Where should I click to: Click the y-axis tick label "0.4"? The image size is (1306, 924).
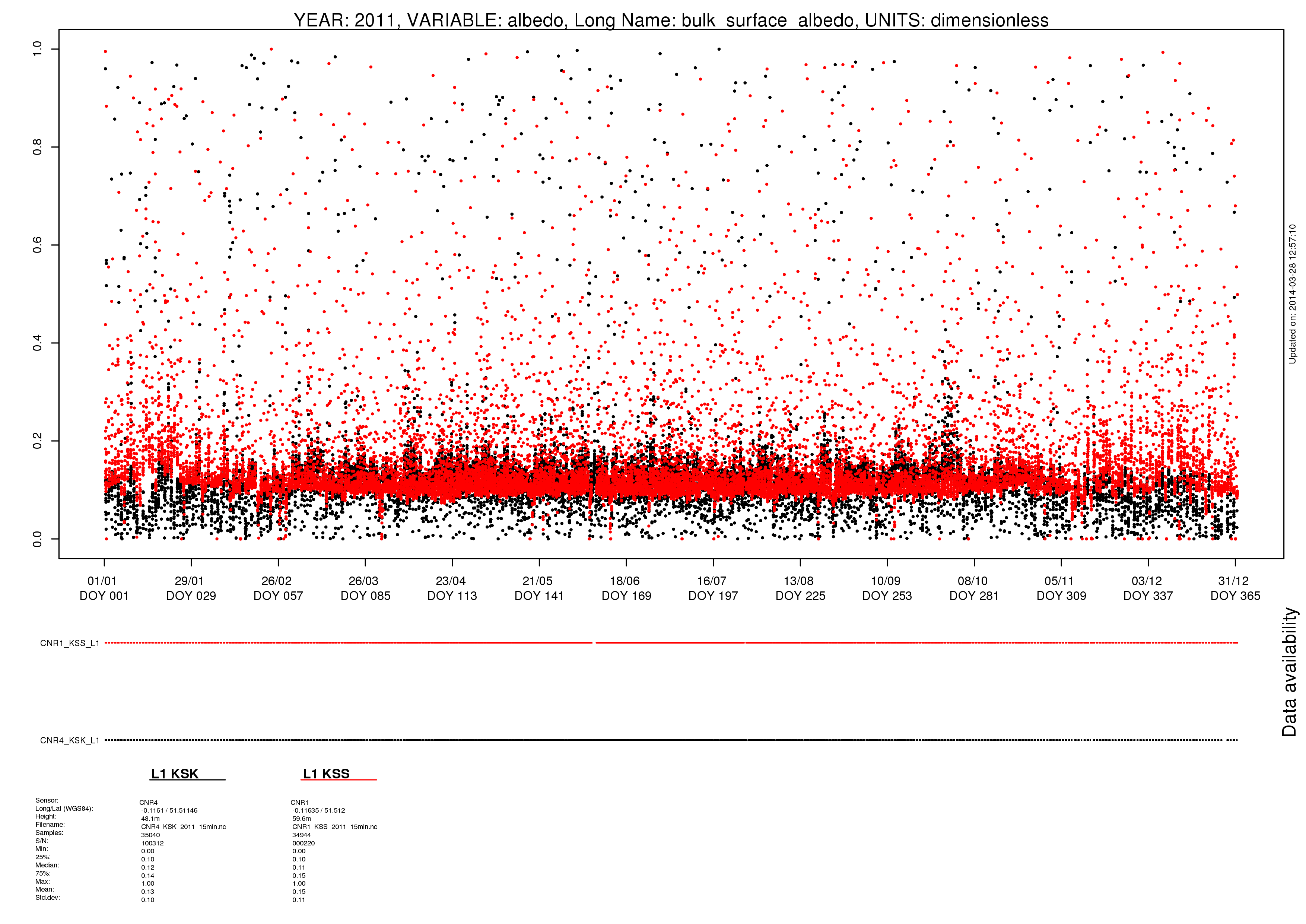click(x=37, y=343)
